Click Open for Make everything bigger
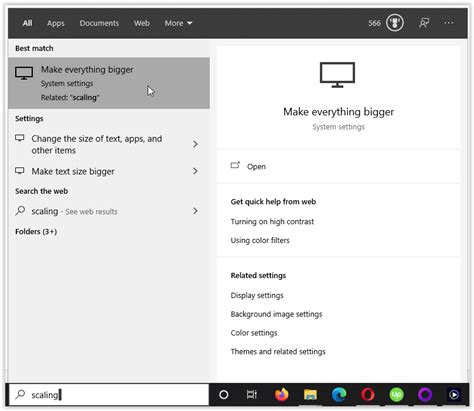 click(x=256, y=166)
